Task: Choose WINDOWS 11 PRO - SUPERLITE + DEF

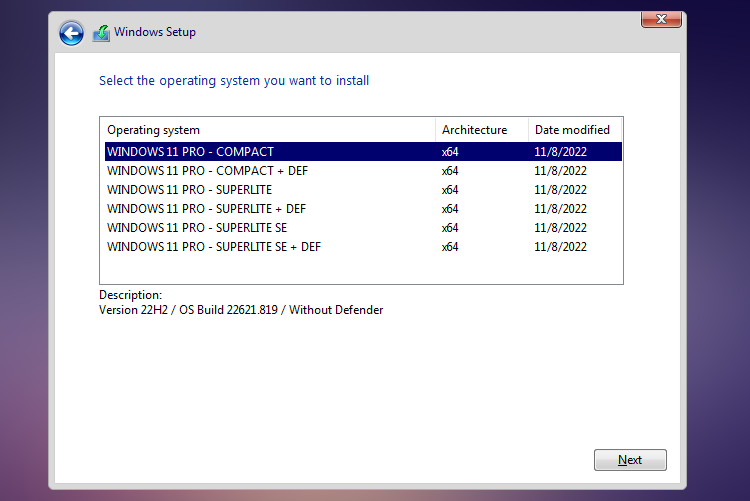Action: (x=363, y=209)
